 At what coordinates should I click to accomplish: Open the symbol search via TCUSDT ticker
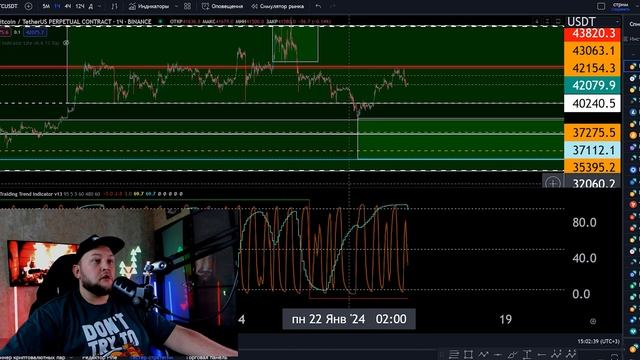pos(9,6)
